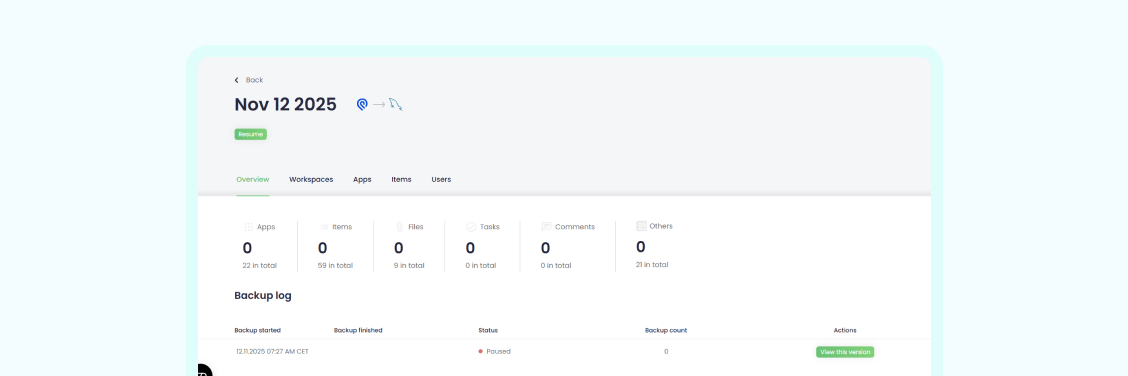This screenshot has width=1128, height=376.
Task: Open the Users tab
Action: [441, 179]
